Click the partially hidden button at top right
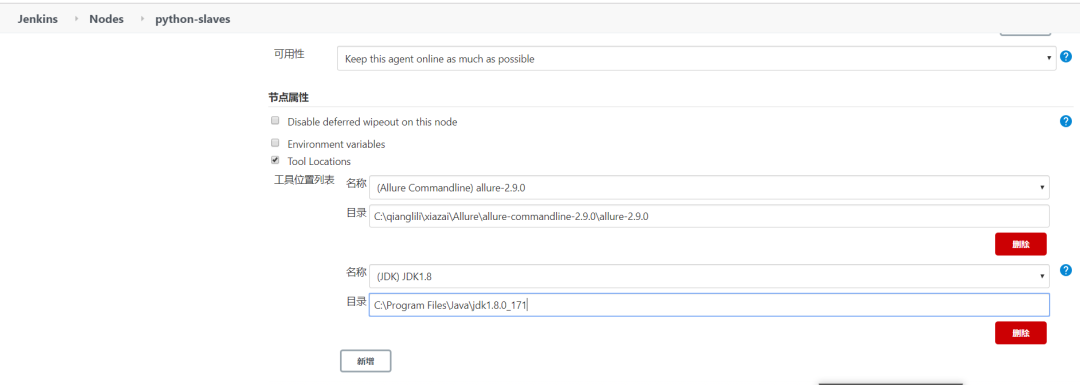1080x385 pixels. coord(1025,32)
